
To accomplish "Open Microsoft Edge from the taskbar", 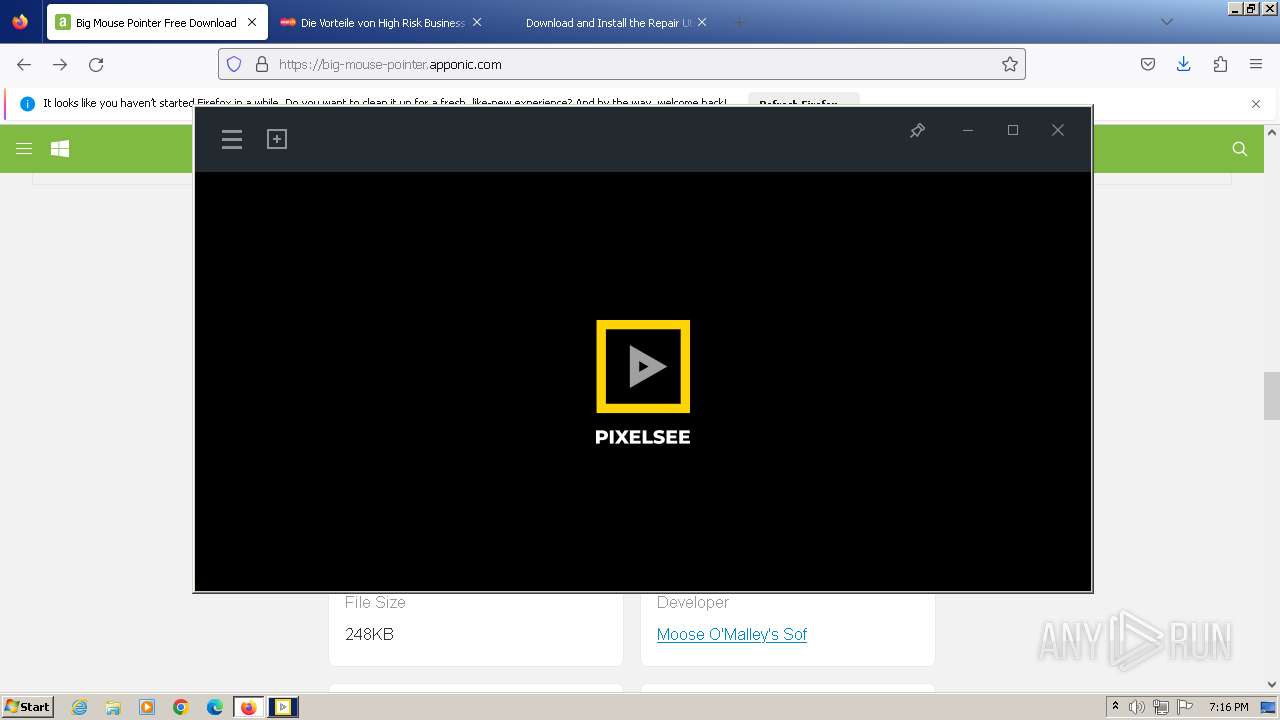I will pos(215,707).
